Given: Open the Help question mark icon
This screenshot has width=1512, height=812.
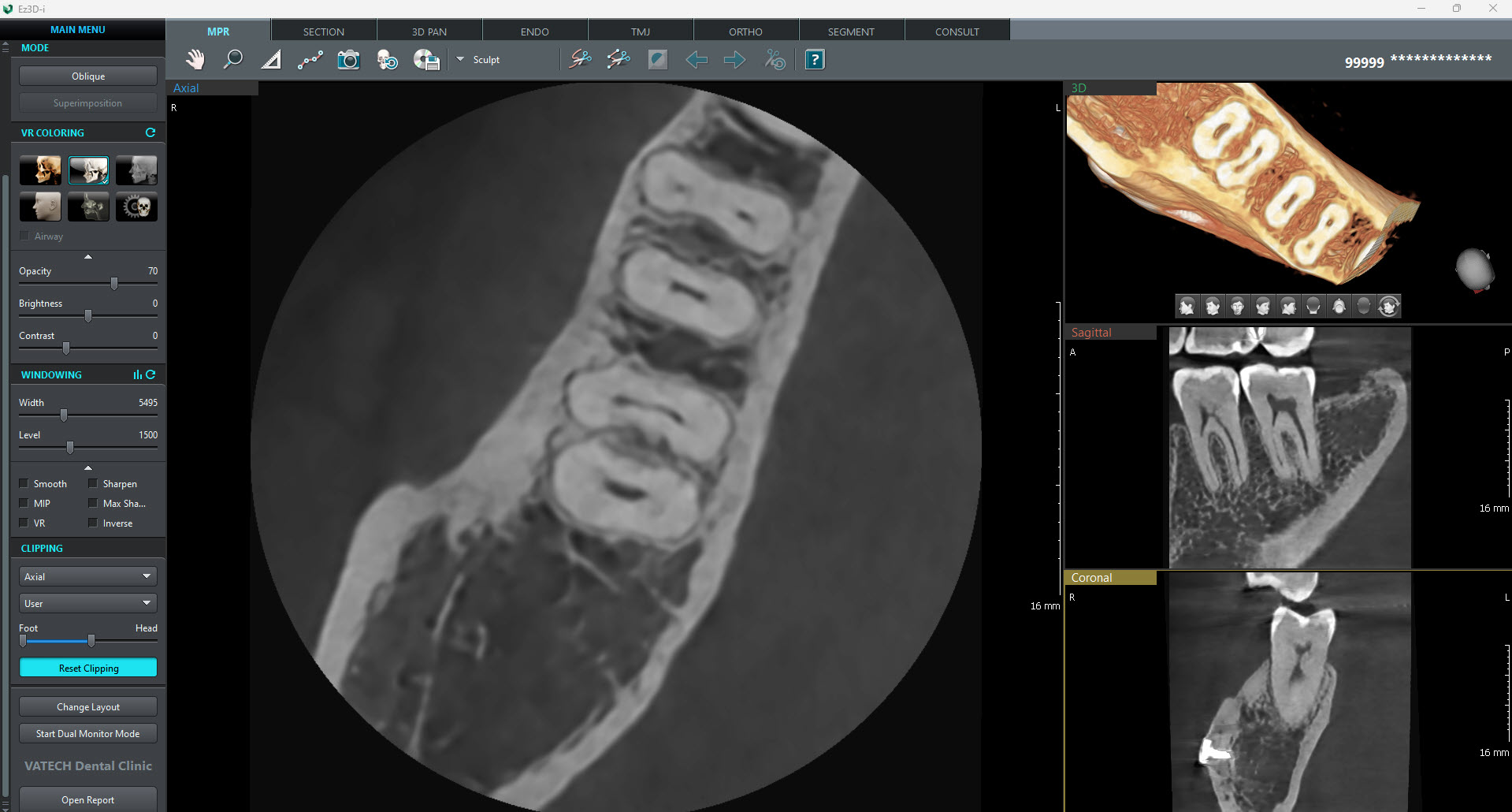Looking at the screenshot, I should point(815,60).
